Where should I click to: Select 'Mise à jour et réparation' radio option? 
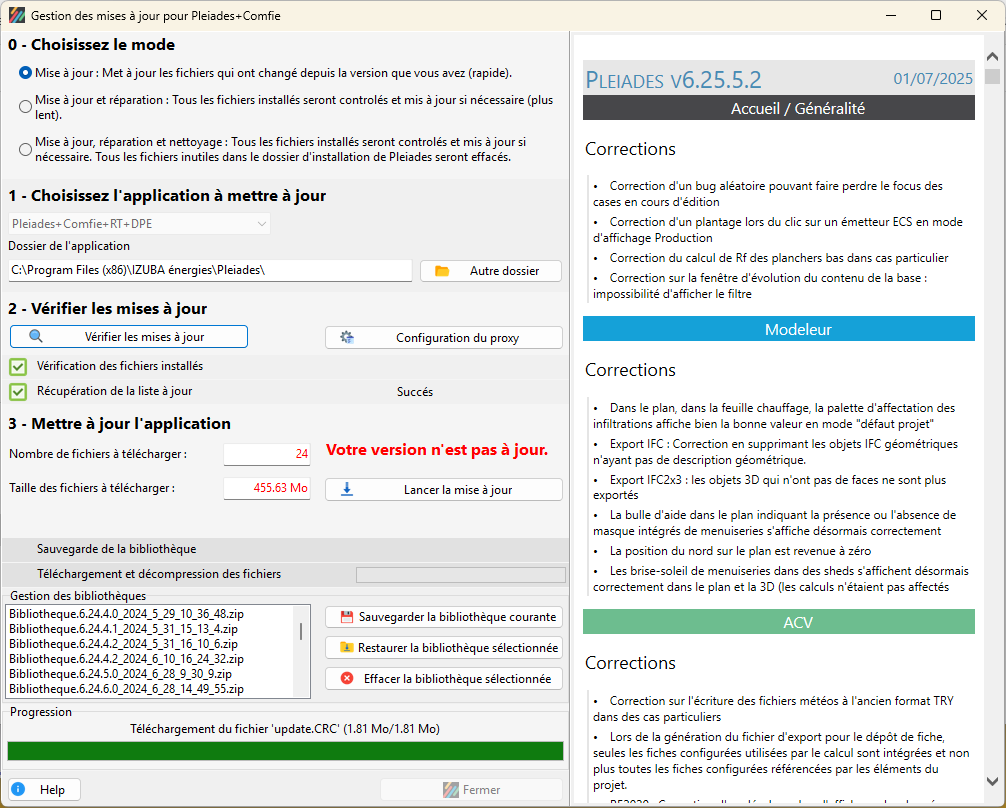[x=25, y=107]
